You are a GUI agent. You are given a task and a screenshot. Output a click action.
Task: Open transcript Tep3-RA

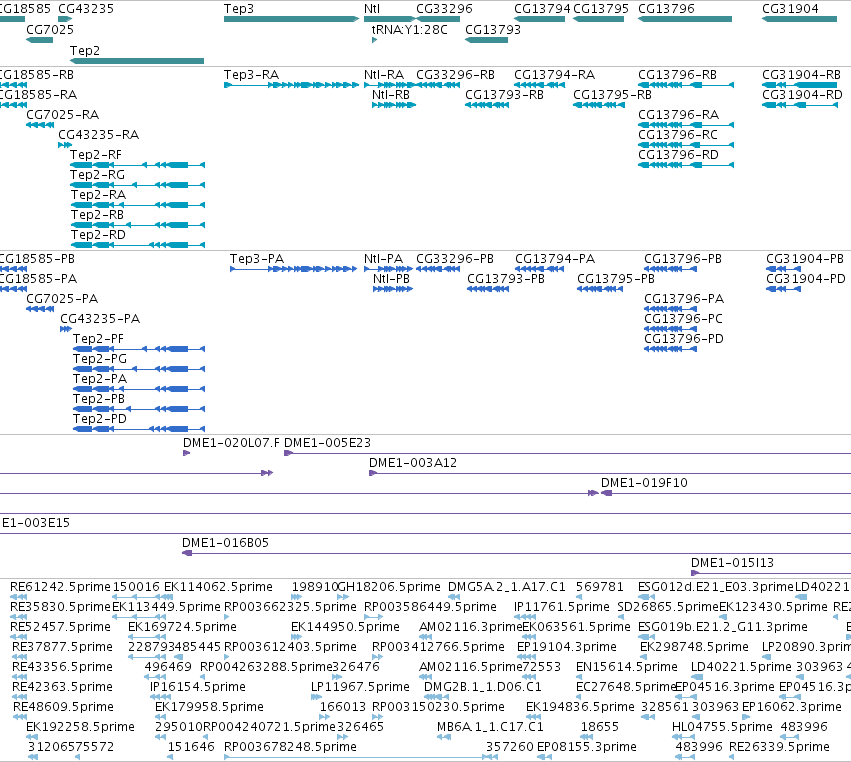coord(251,75)
